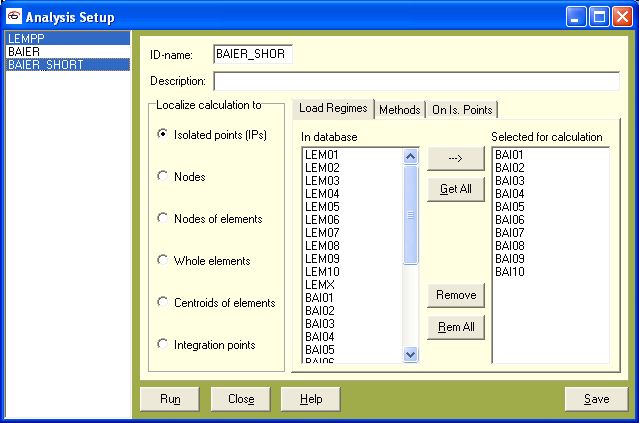639x423 pixels.
Task: Switch to the Load Regimes tab
Action: 333,108
